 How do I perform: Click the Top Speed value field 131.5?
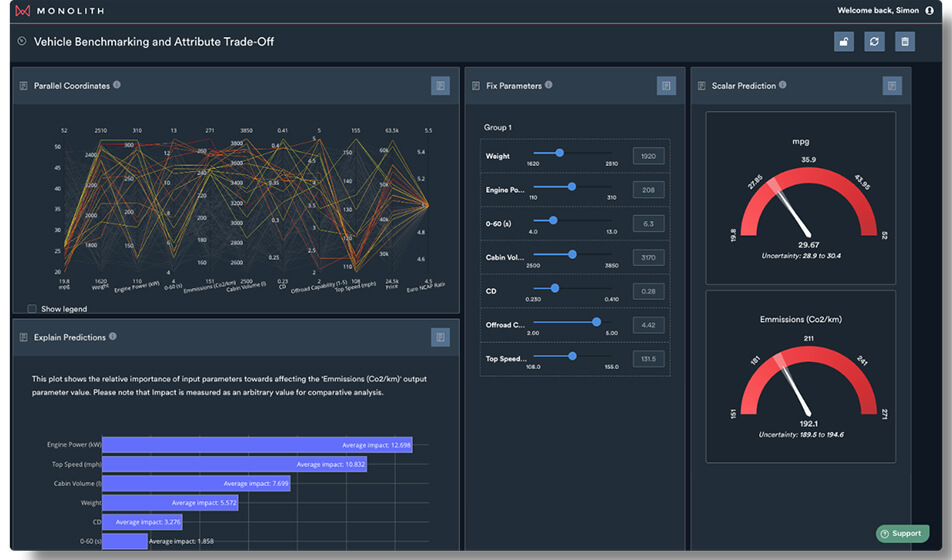(x=648, y=359)
